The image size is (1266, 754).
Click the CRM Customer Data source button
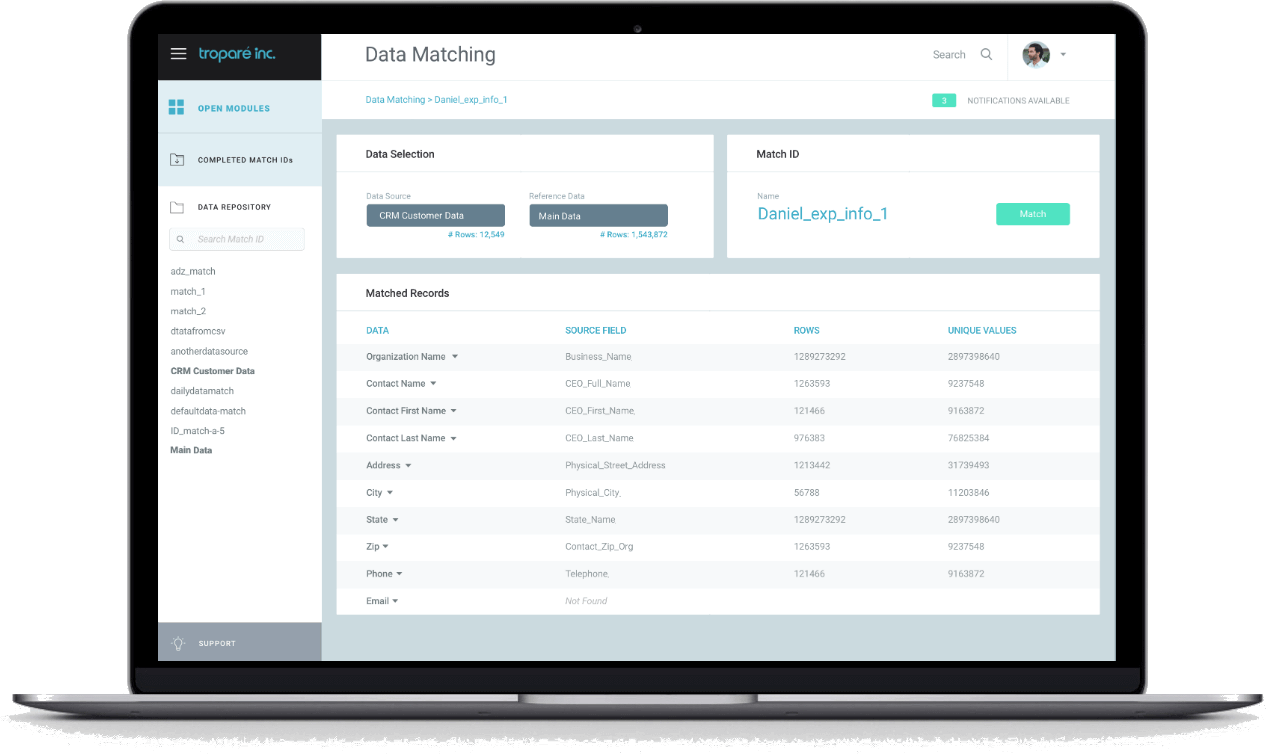click(x=435, y=216)
